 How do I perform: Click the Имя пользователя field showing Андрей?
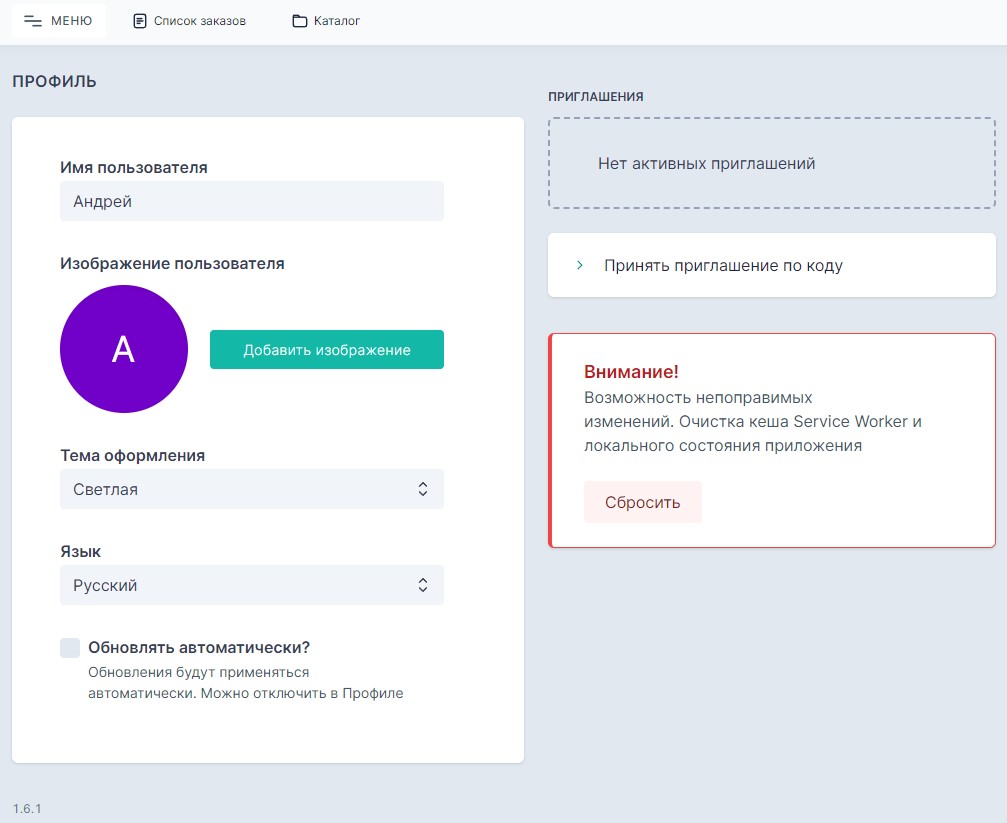tap(251, 201)
